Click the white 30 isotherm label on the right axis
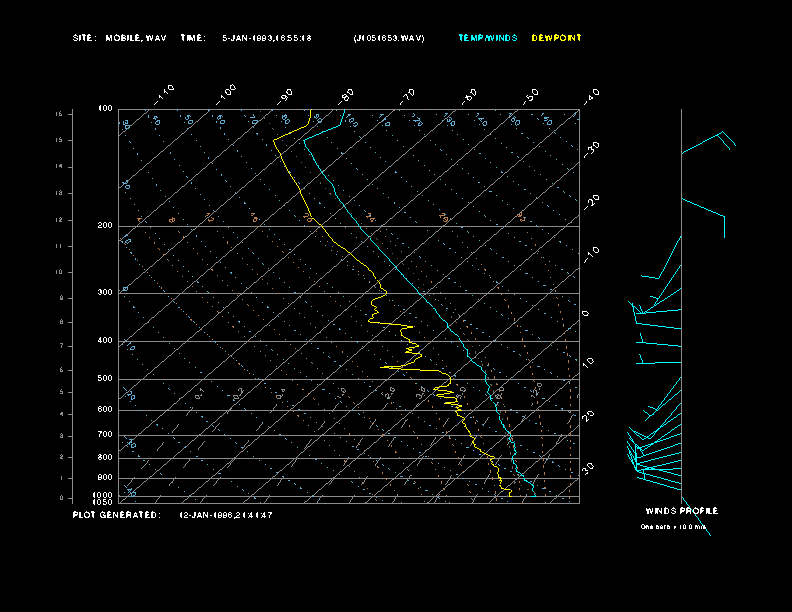 (x=588, y=468)
